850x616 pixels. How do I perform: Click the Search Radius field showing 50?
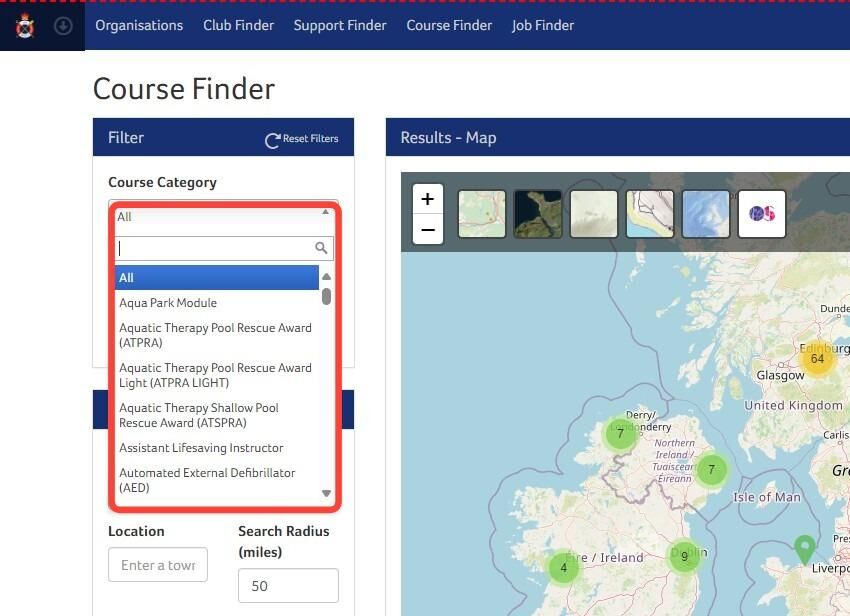tap(288, 586)
